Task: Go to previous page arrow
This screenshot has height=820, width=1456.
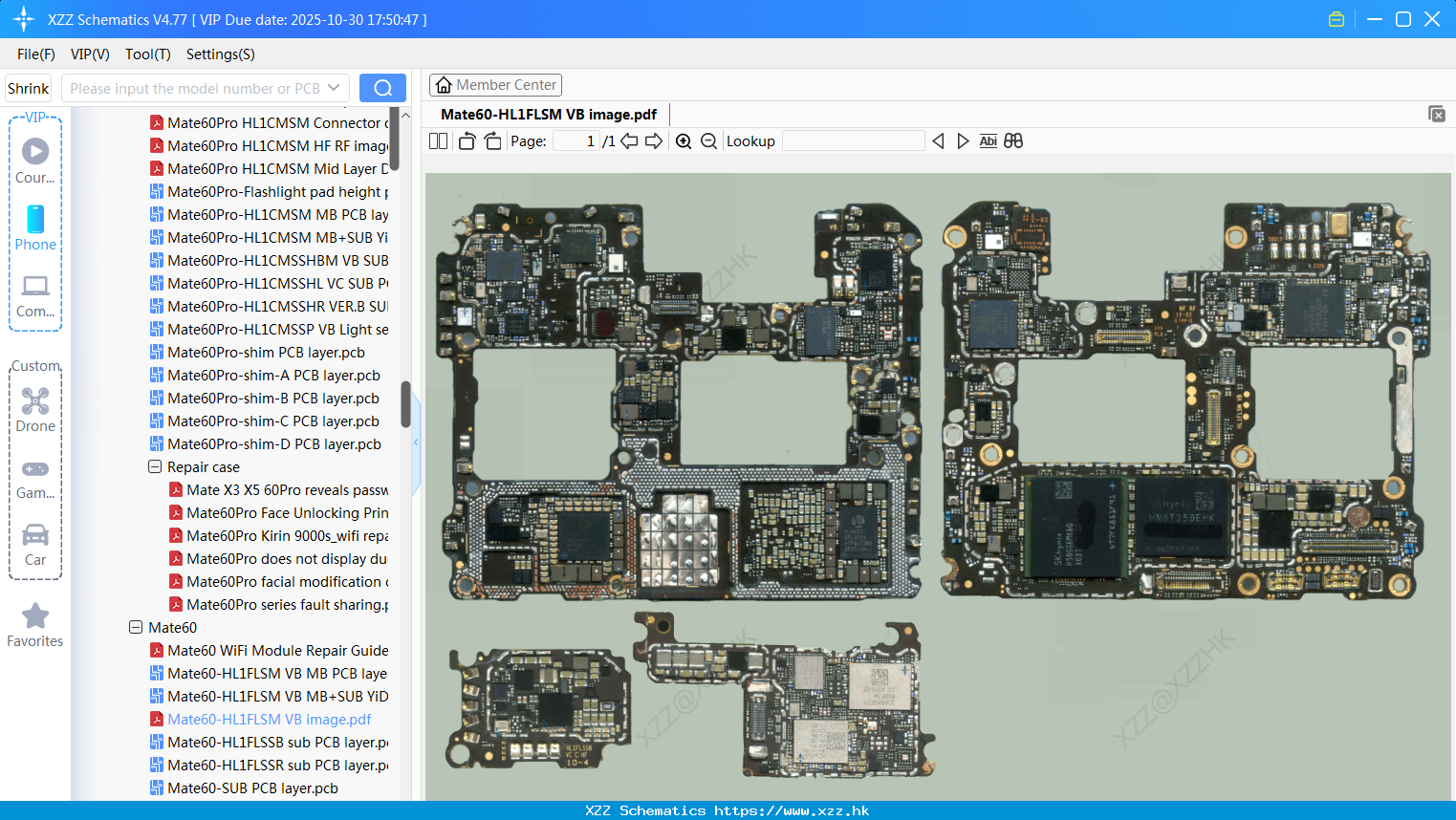Action: [x=629, y=140]
